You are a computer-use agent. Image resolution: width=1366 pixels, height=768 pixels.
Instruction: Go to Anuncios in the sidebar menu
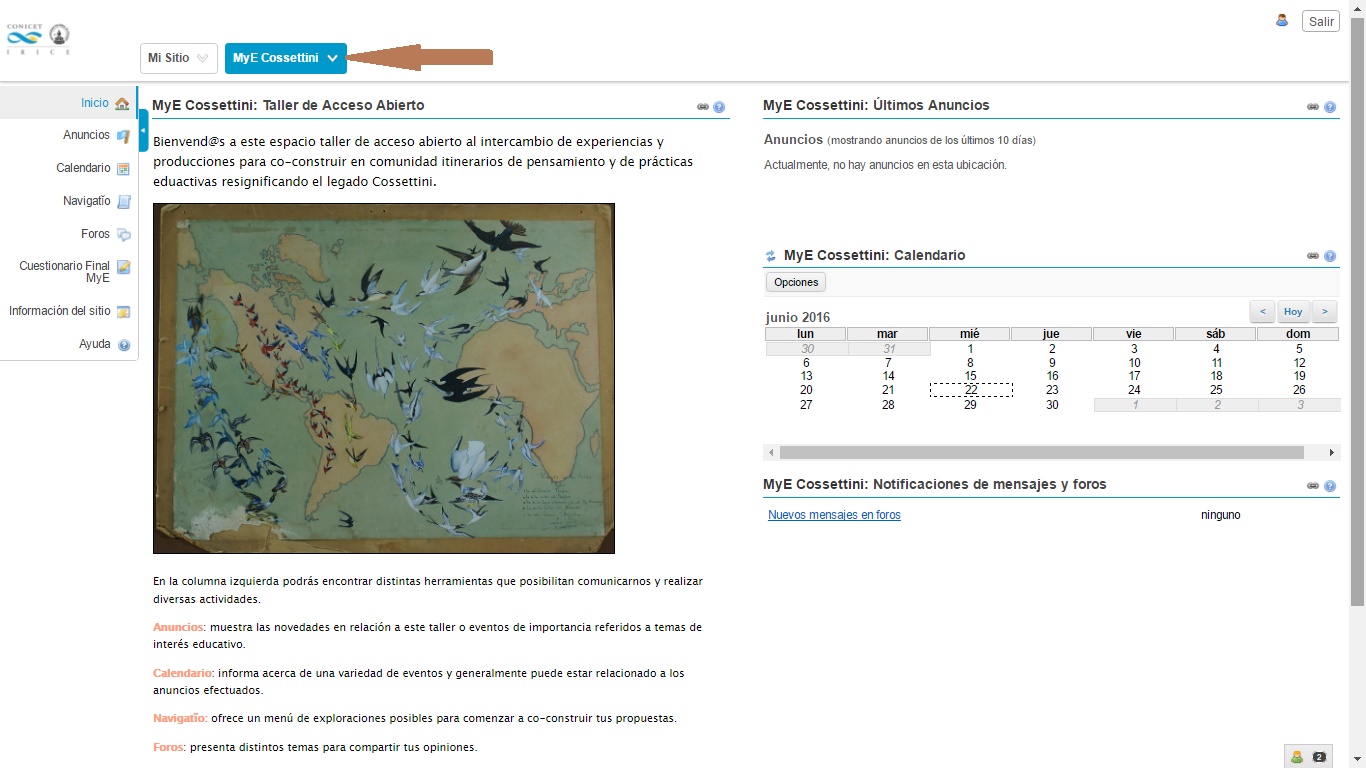click(x=86, y=135)
